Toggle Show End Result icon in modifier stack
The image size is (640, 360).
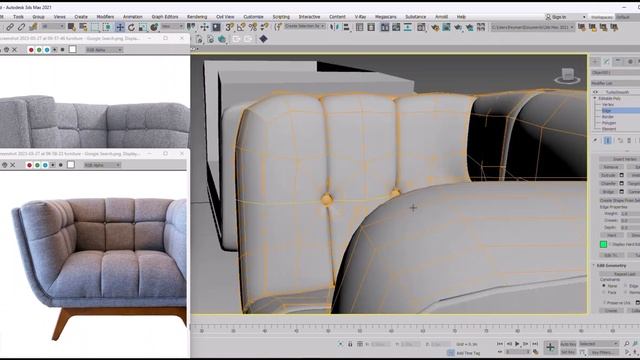608,140
